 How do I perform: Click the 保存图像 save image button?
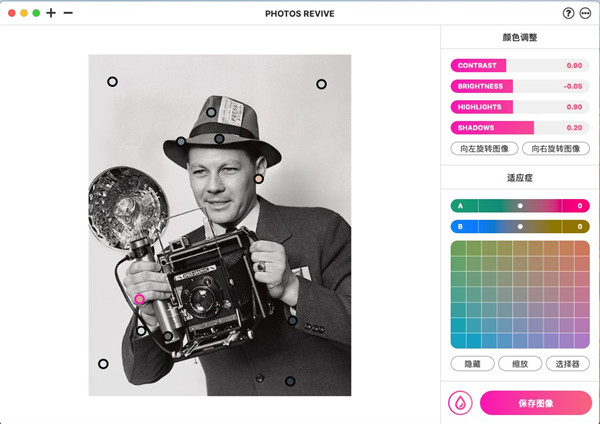pos(536,403)
